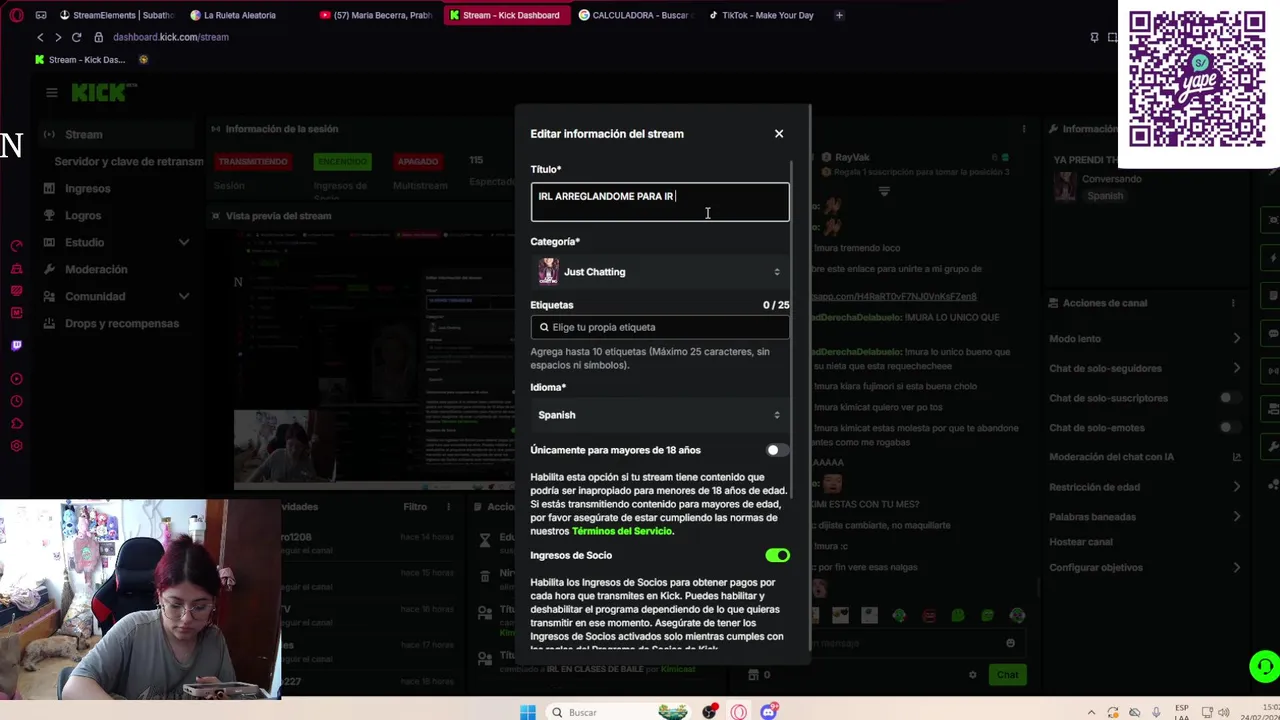
Task: Click the TRANSMITIENDO session status badge
Action: 253,161
